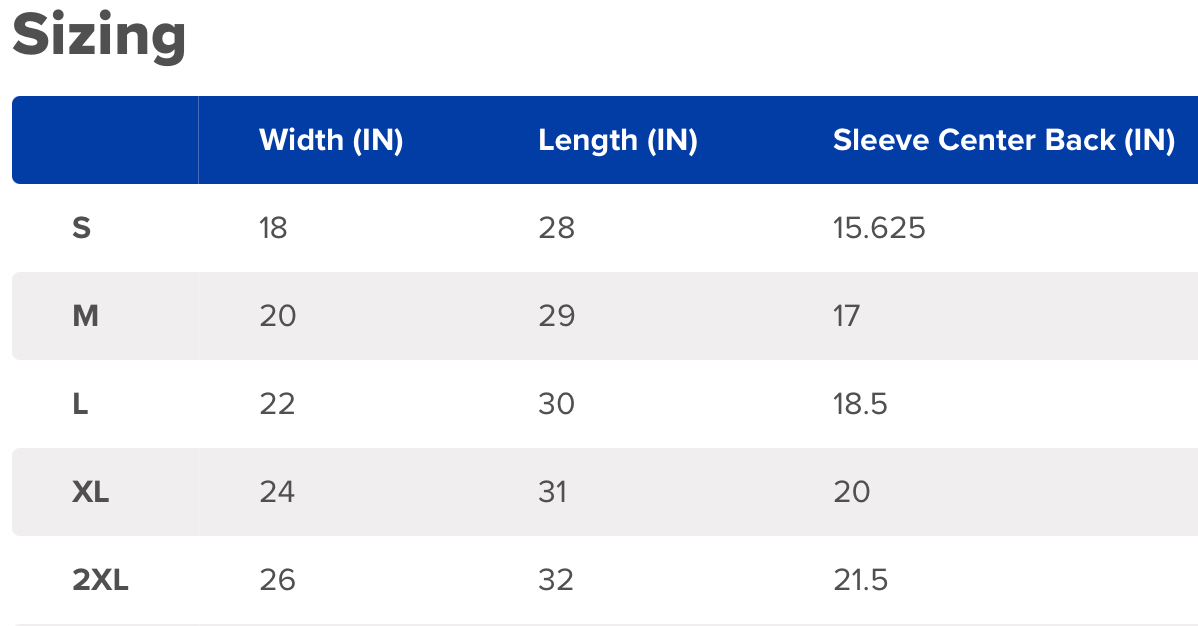Select the Width (IN) column header
This screenshot has height=626, width=1198.
330,140
